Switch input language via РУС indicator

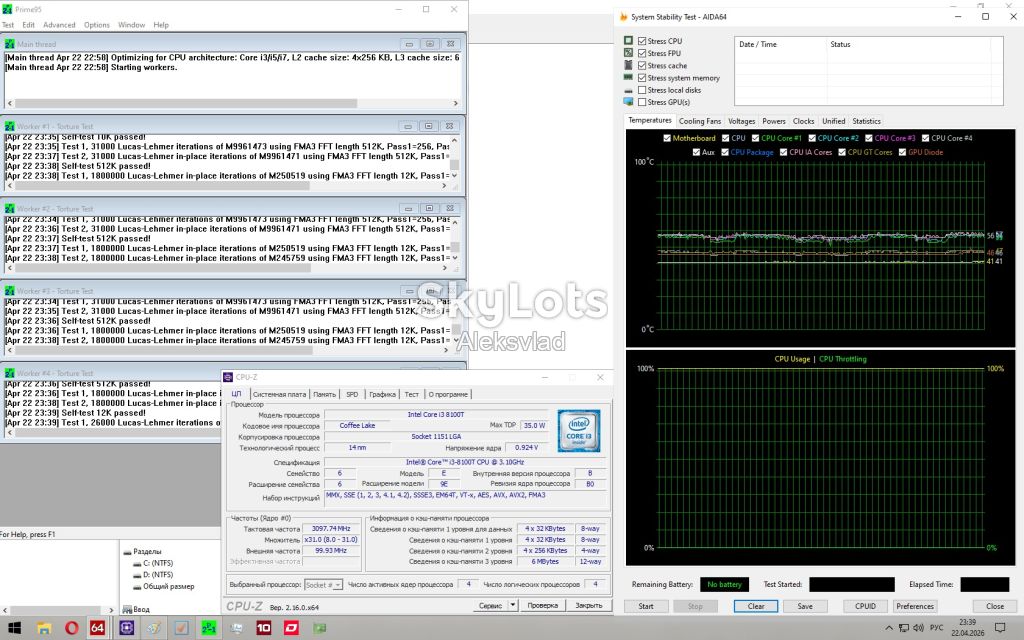[936, 628]
